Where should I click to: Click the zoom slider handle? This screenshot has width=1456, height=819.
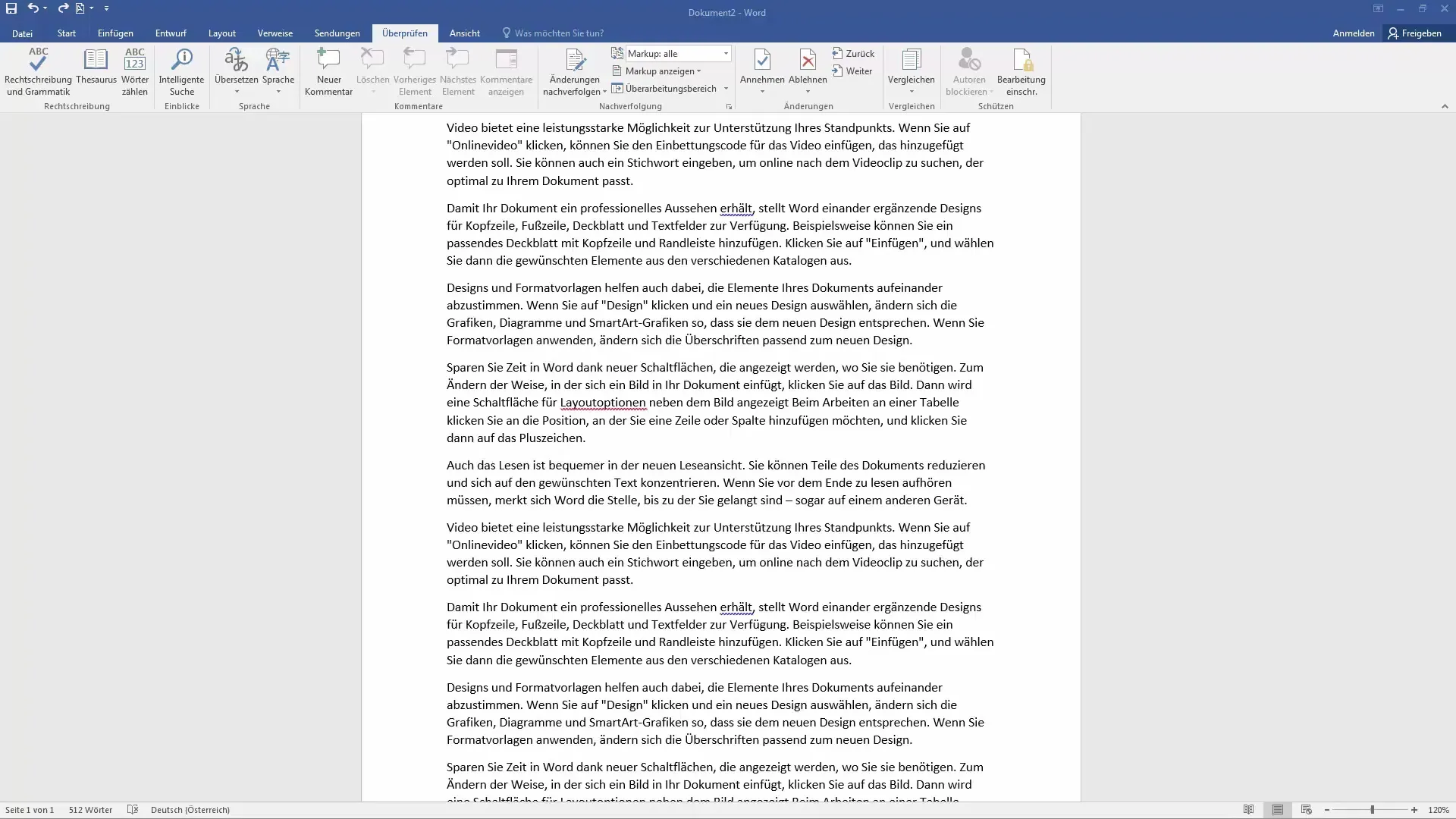click(x=1372, y=810)
